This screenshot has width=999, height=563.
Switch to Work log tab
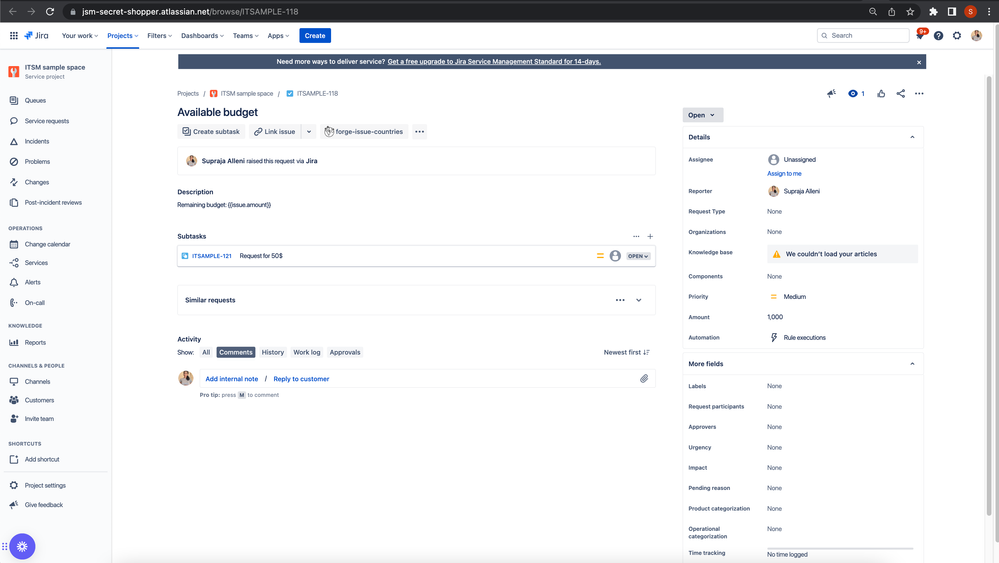pos(306,352)
